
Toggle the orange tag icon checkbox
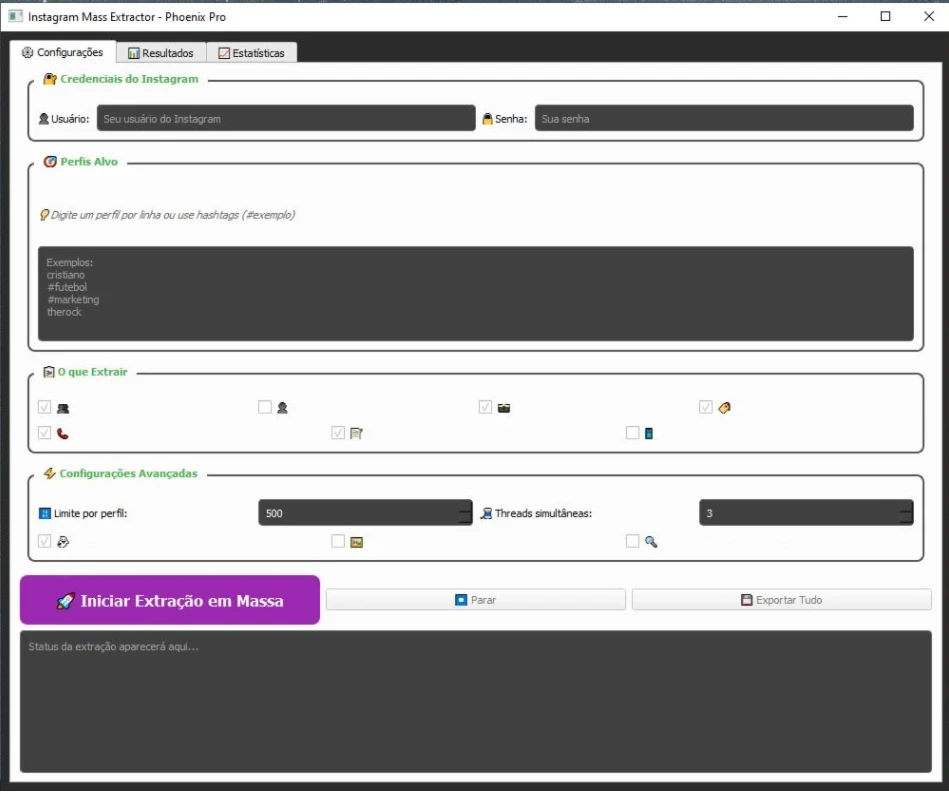705,407
